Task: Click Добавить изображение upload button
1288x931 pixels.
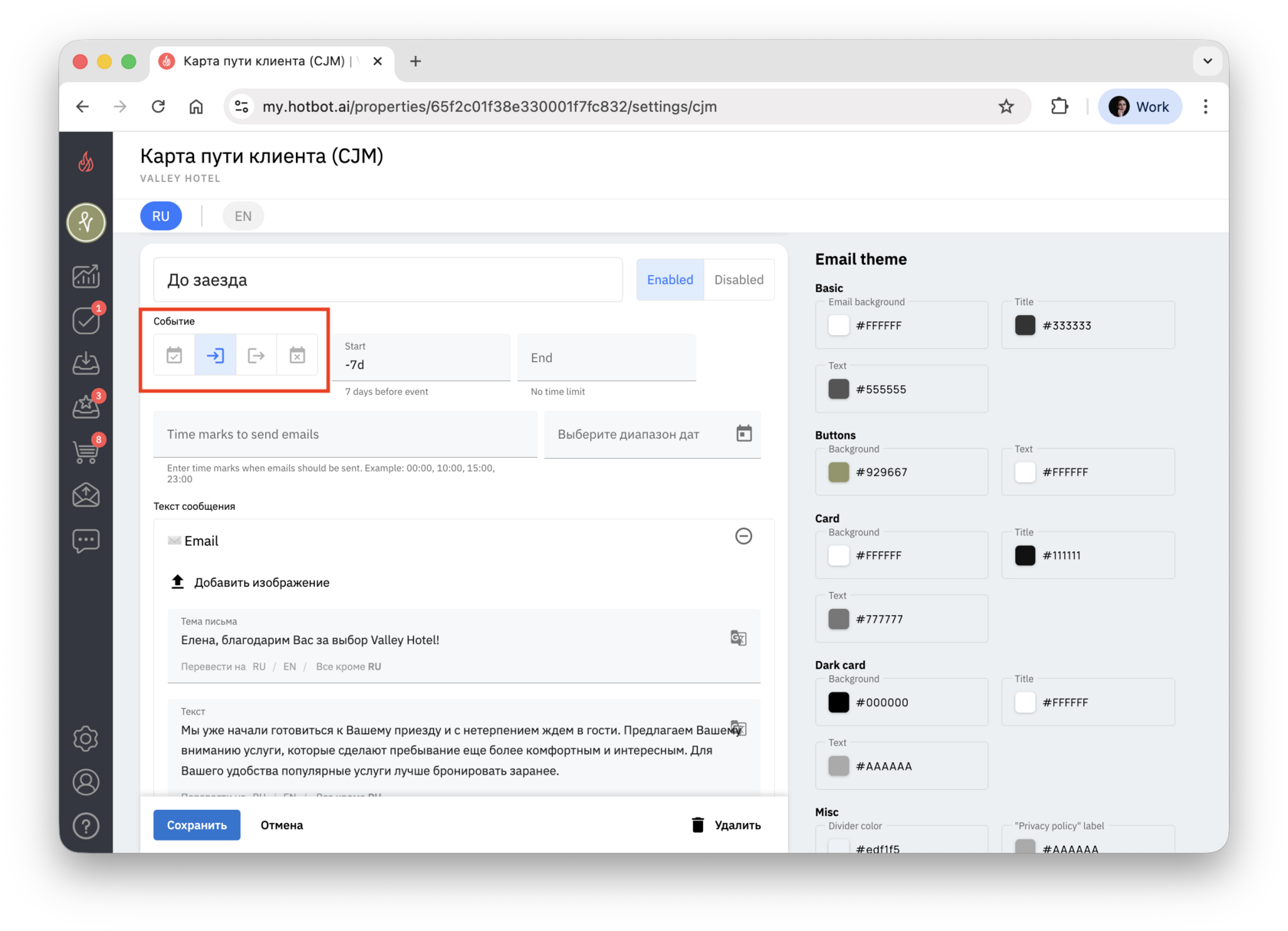Action: point(250,582)
